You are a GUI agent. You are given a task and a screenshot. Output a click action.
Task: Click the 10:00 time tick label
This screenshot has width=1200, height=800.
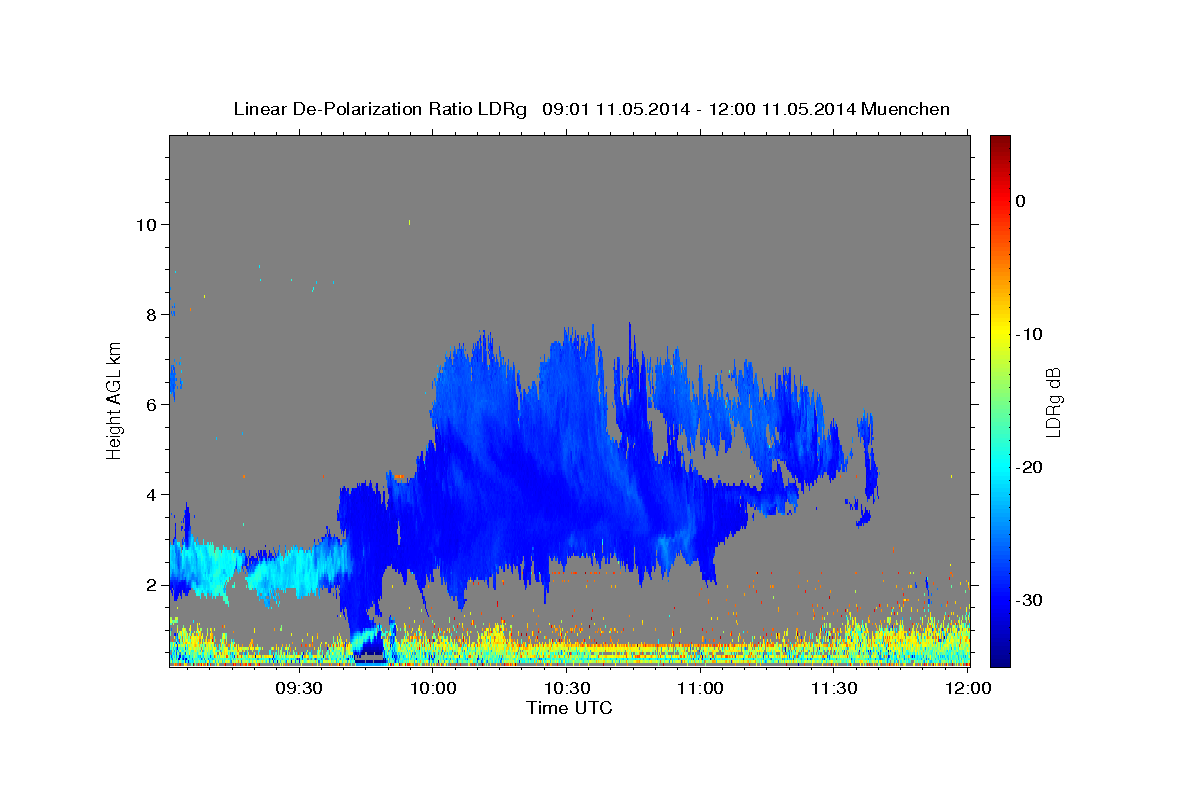point(434,689)
